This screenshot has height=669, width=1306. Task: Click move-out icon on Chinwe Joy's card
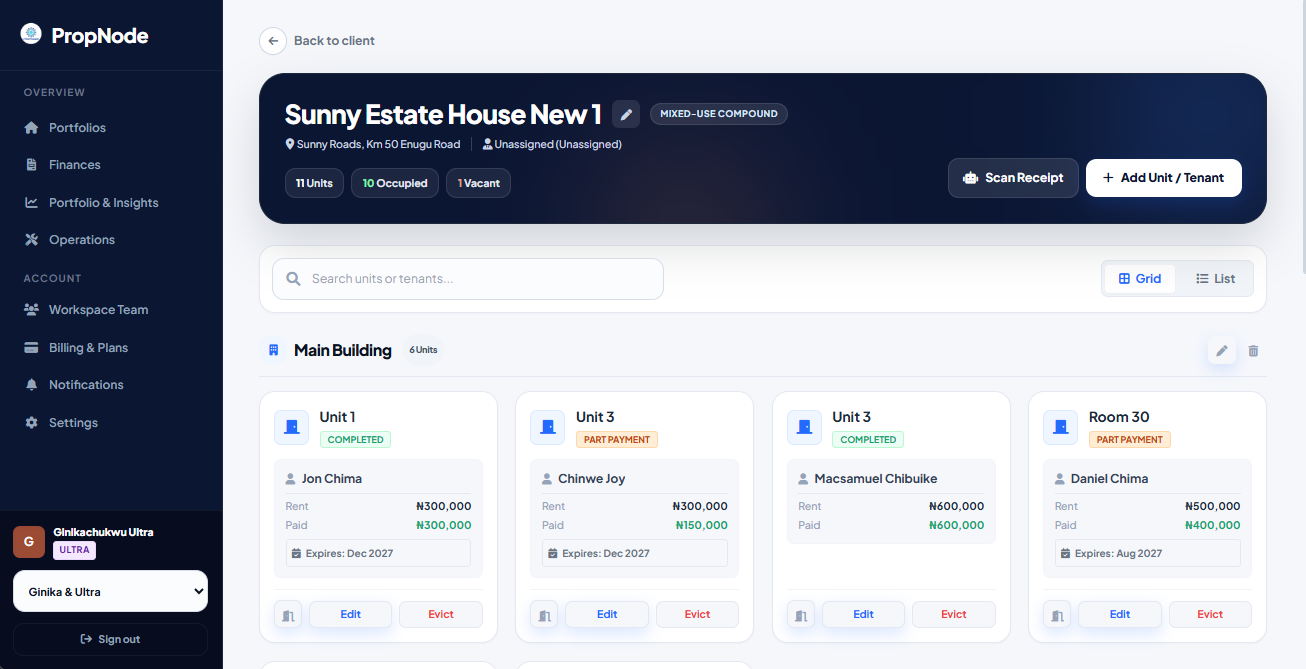pyautogui.click(x=544, y=614)
